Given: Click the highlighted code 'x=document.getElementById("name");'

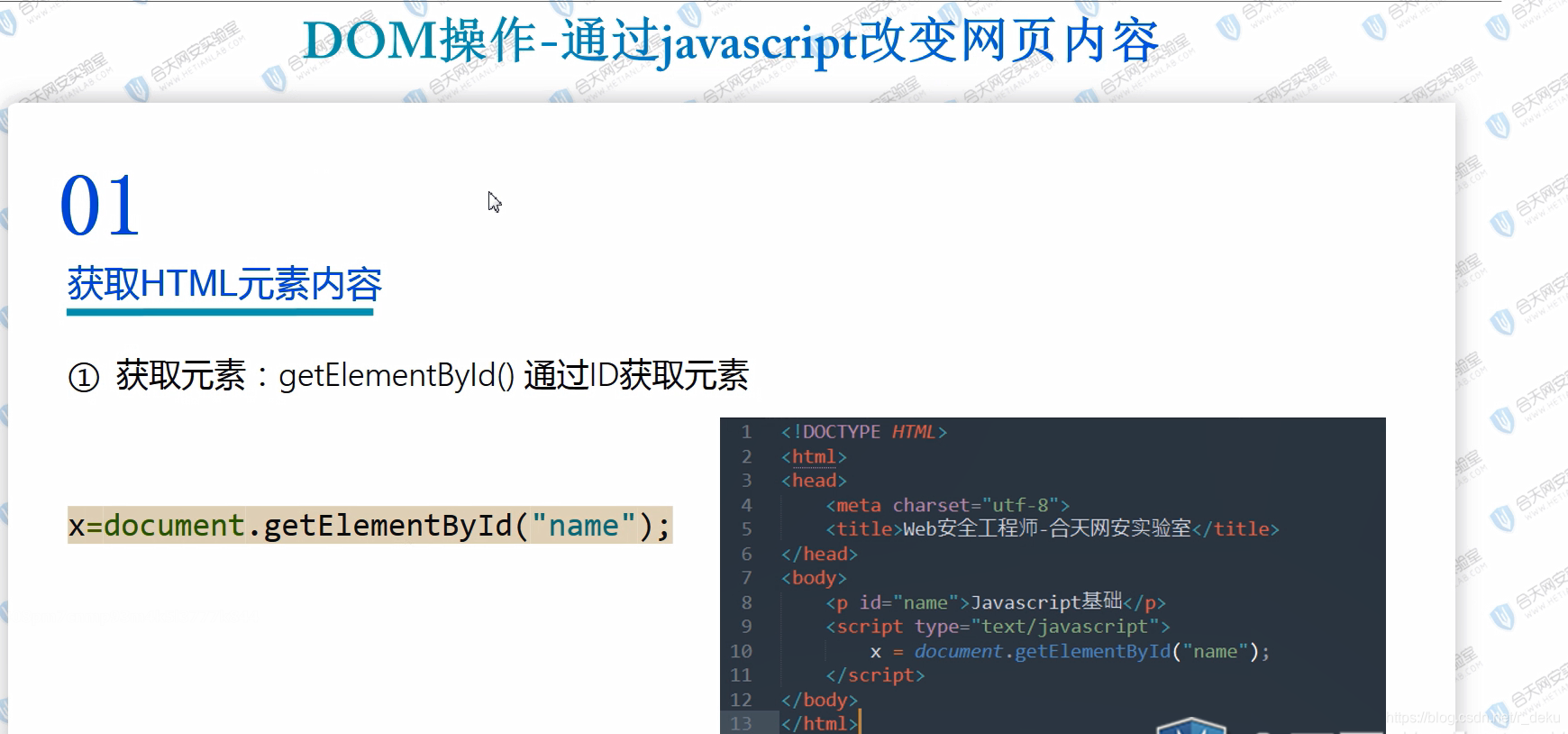Looking at the screenshot, I should (369, 525).
